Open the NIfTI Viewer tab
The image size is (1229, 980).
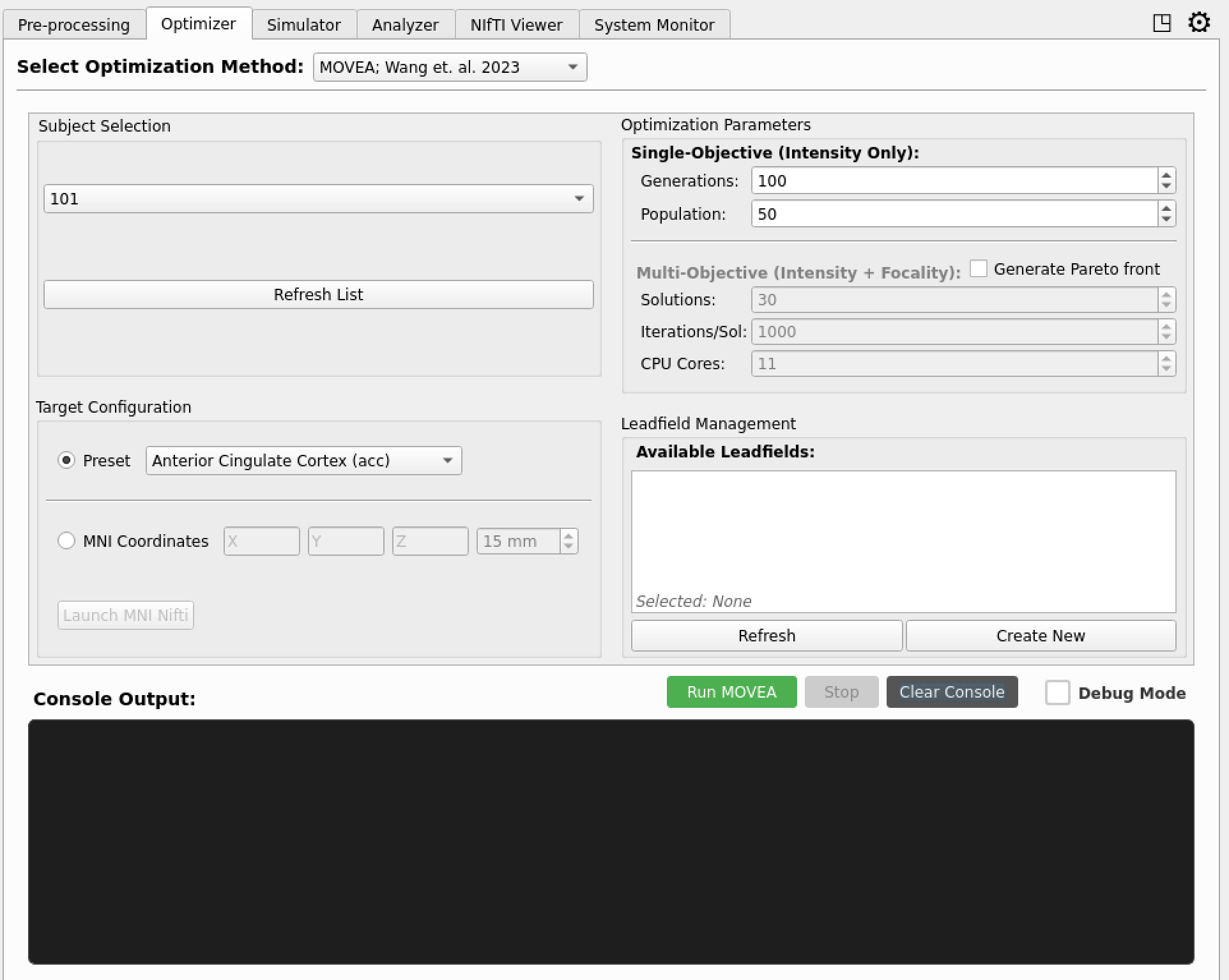[515, 24]
